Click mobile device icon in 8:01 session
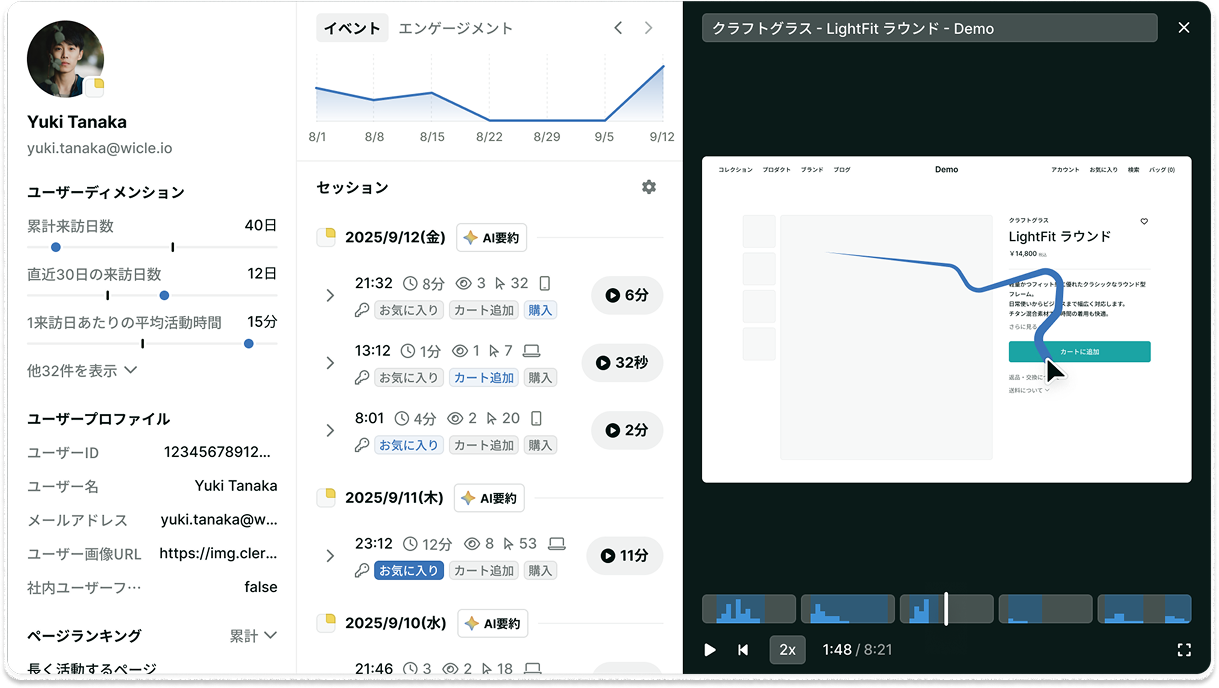Image resolution: width=1219 pixels, height=688 pixels. (537, 418)
